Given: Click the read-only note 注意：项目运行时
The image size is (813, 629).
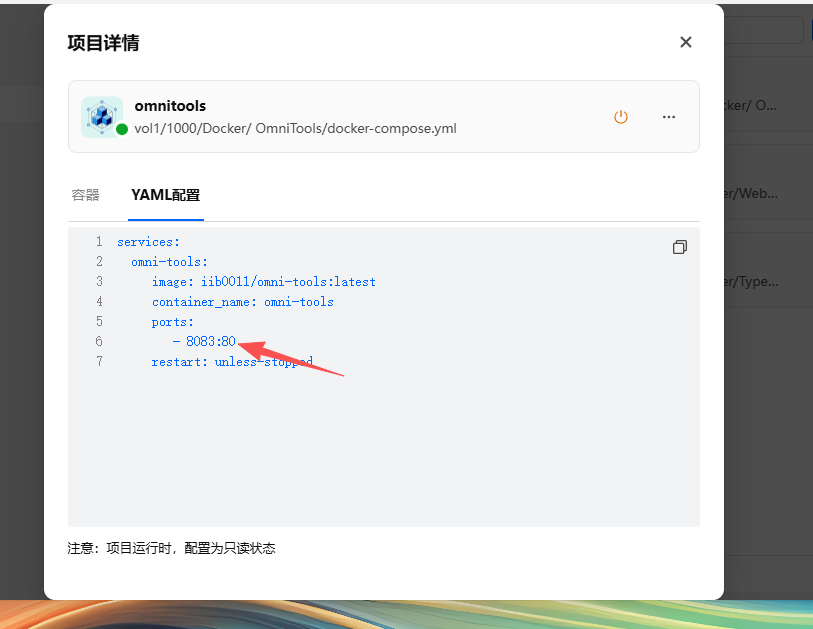Looking at the screenshot, I should point(172,548).
